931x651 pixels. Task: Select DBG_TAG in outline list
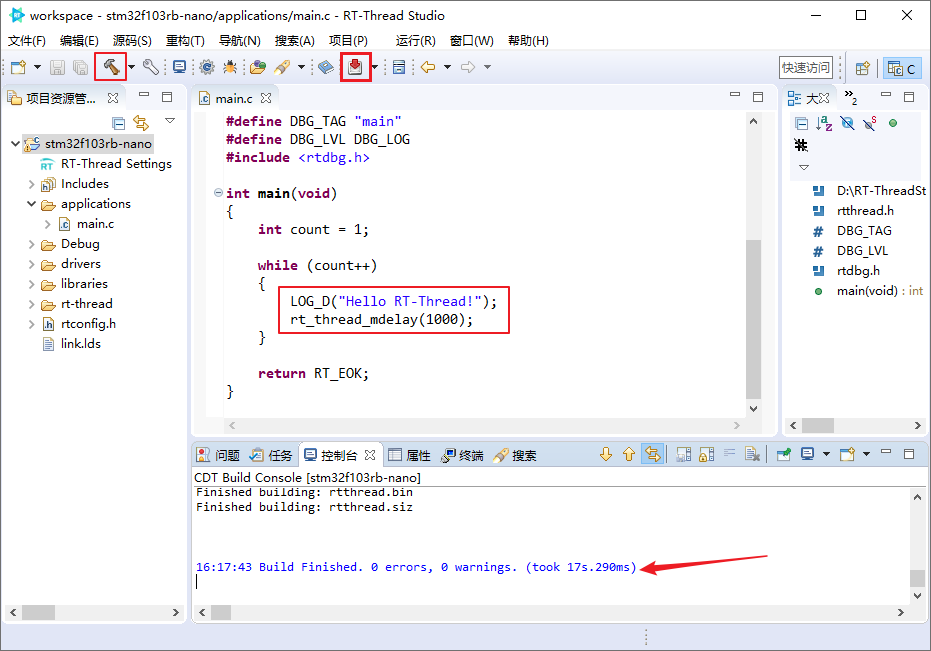pyautogui.click(x=864, y=231)
